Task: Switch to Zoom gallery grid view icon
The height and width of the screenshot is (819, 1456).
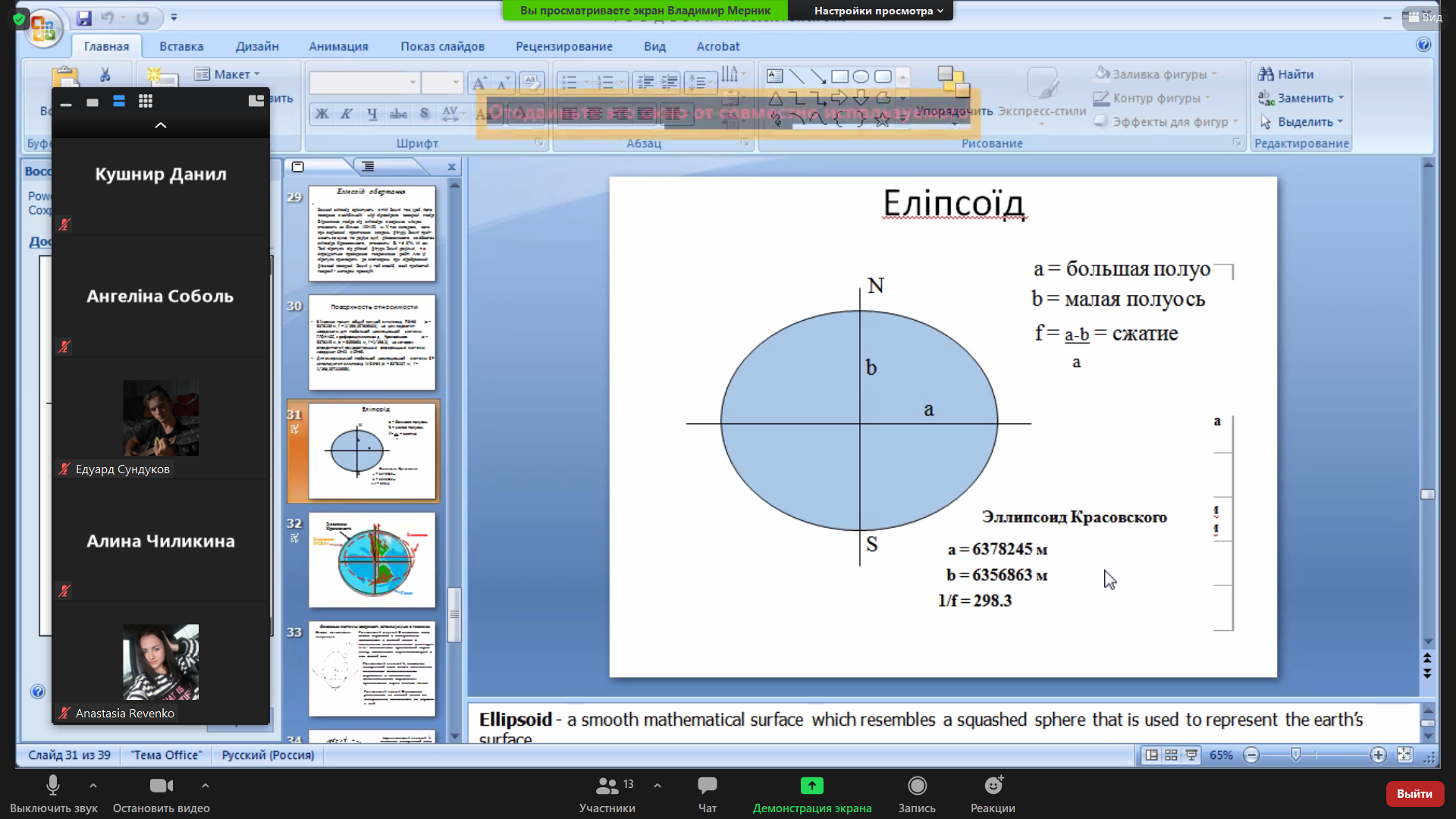Action: (x=146, y=101)
